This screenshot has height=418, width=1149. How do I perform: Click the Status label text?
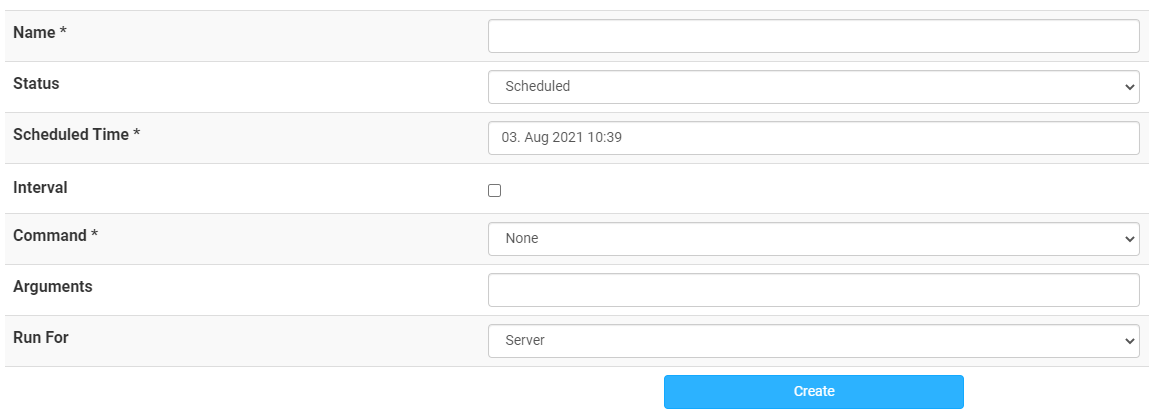click(x=36, y=84)
